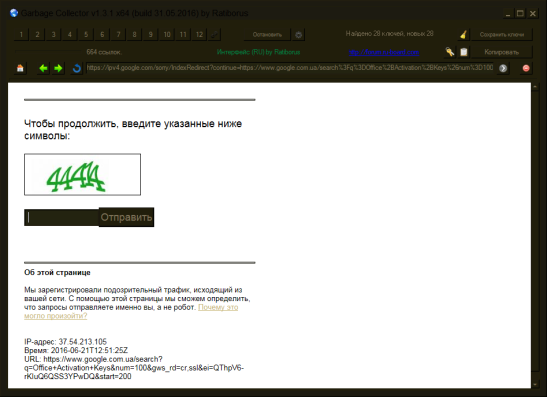
Task: Click the link icon after button 12
Action: click(x=215, y=35)
